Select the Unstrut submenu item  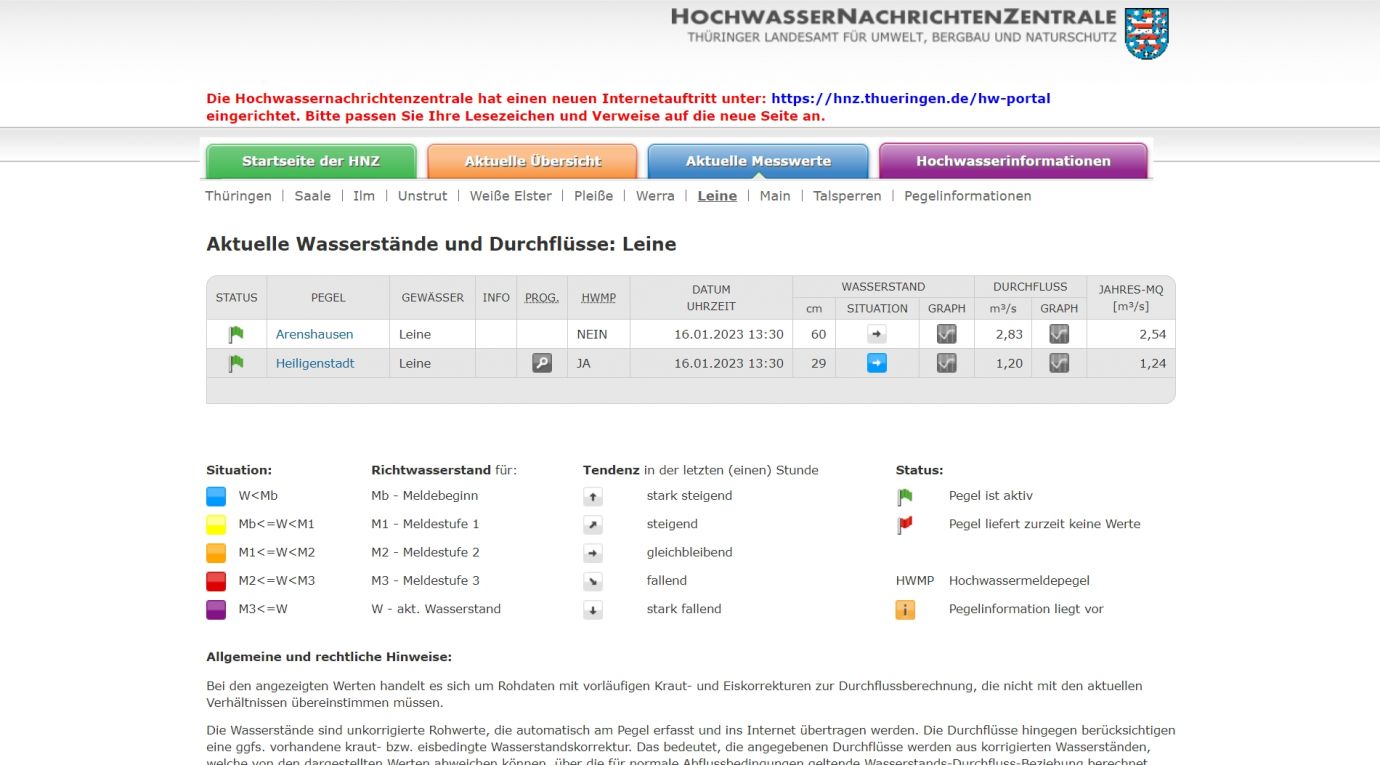click(422, 196)
